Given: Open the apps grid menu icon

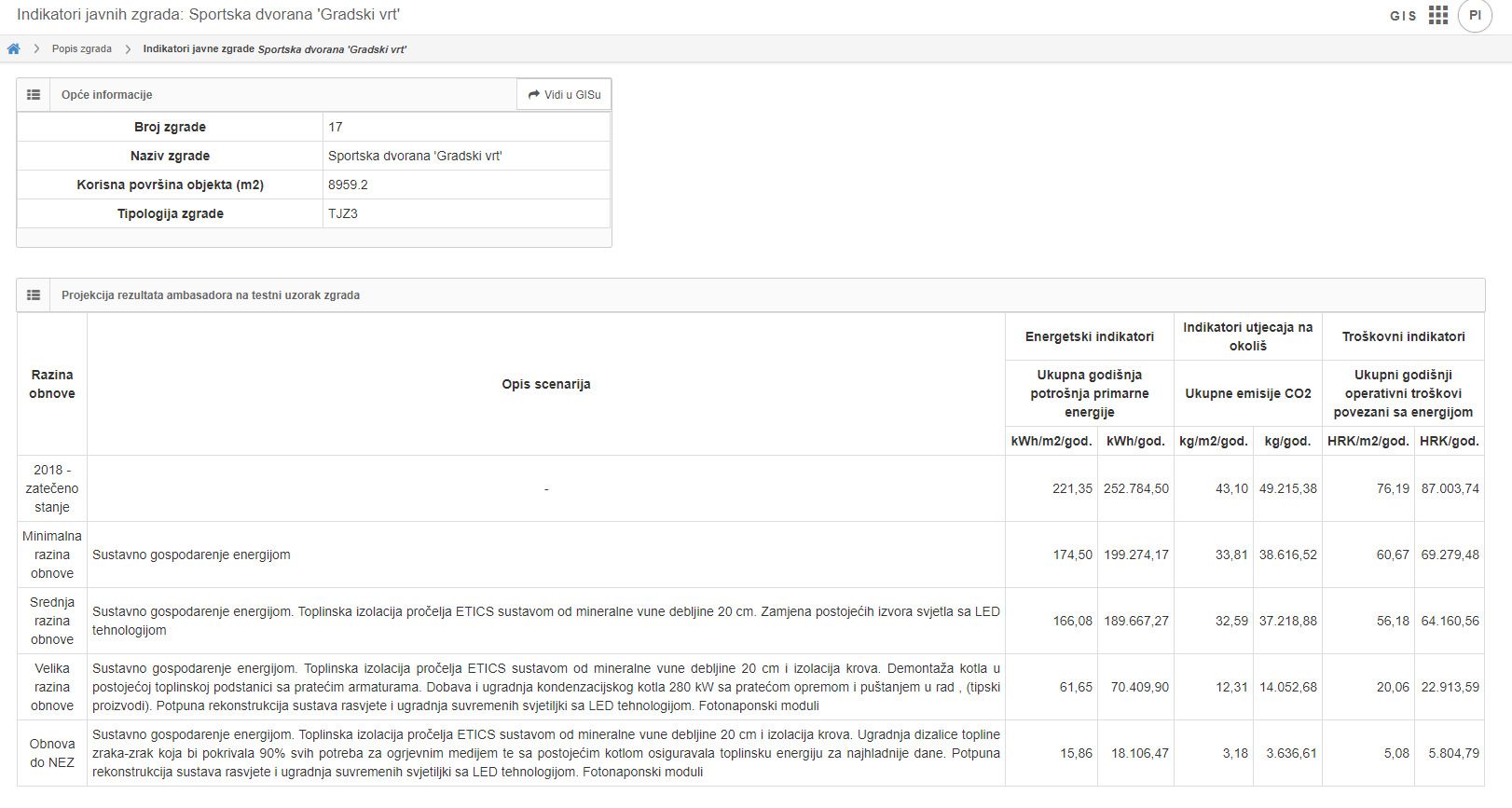Looking at the screenshot, I should (1438, 16).
